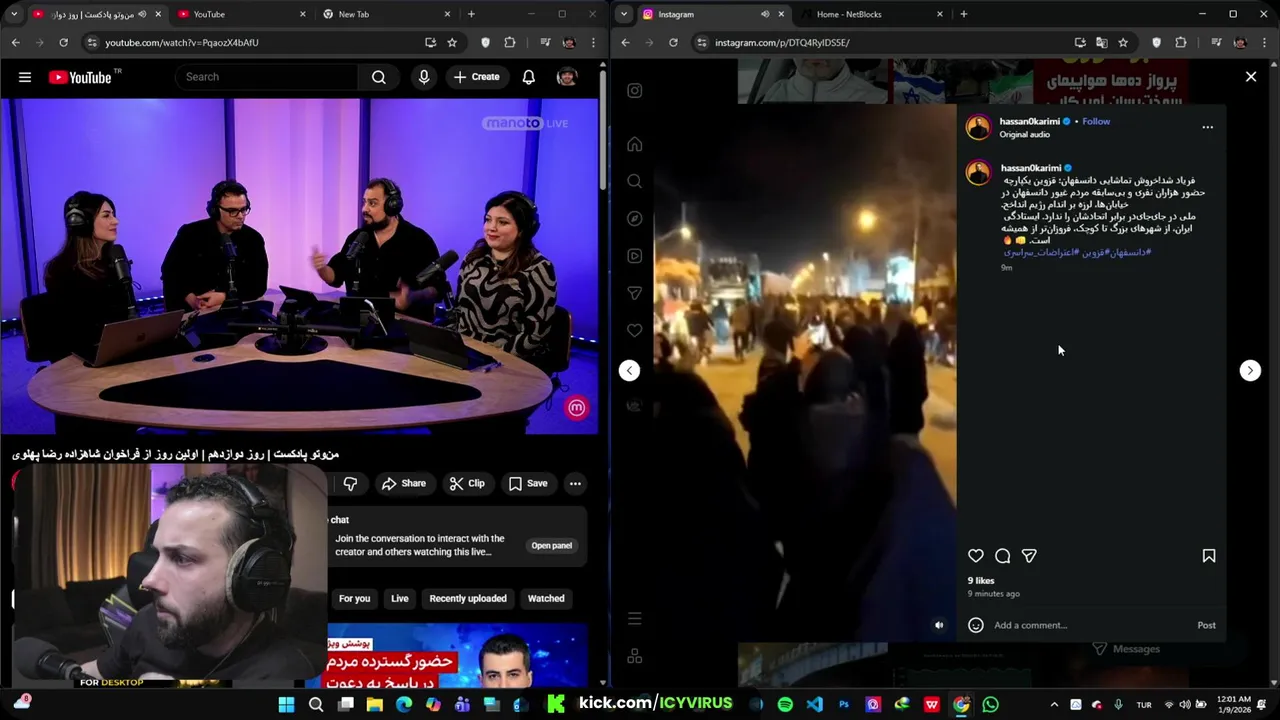Image resolution: width=1280 pixels, height=720 pixels.
Task: Open YouTube account avatar menu
Action: [x=567, y=77]
